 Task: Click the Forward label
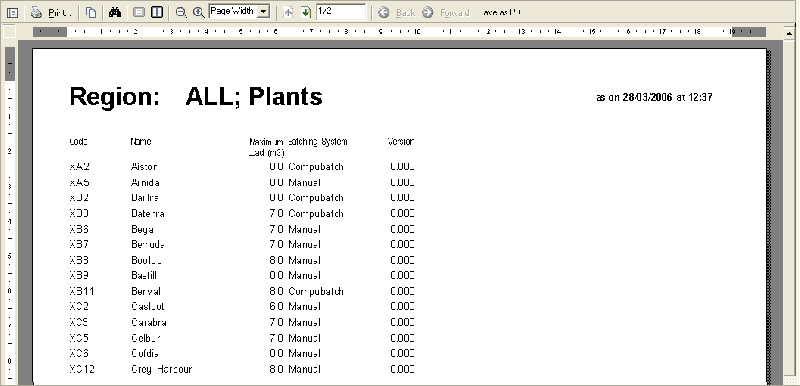455,13
